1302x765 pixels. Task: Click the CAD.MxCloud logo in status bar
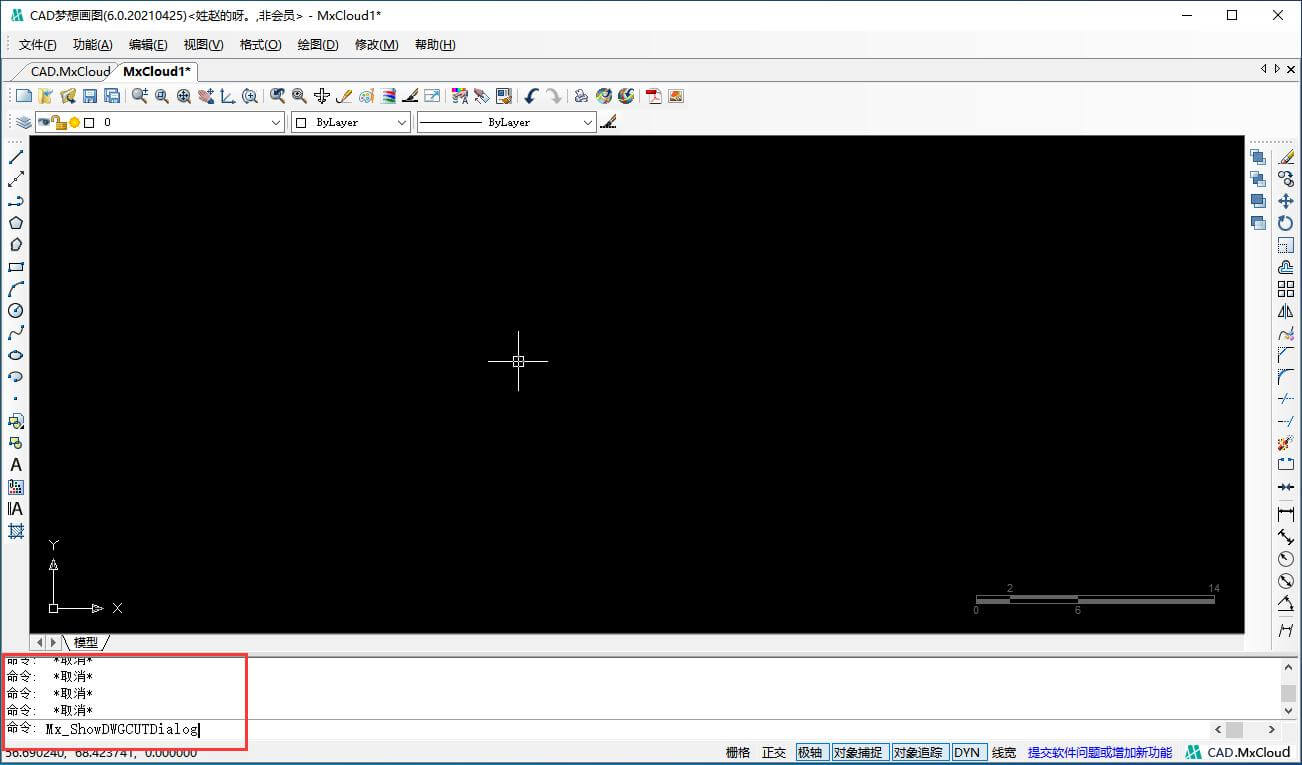[x=1238, y=752]
